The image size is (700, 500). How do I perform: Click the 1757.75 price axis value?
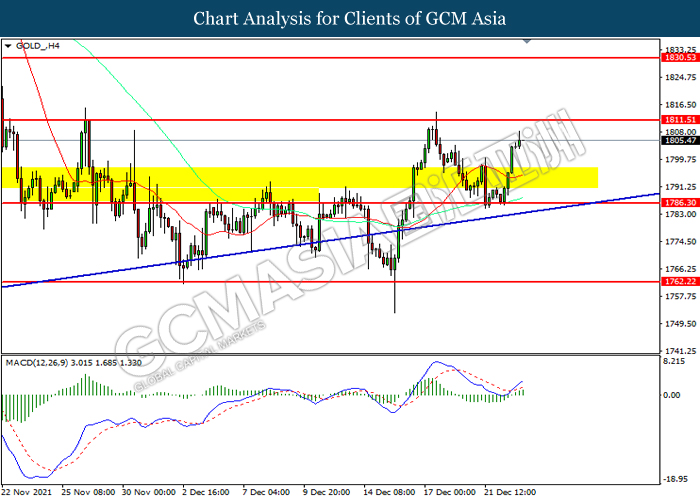[x=680, y=296]
